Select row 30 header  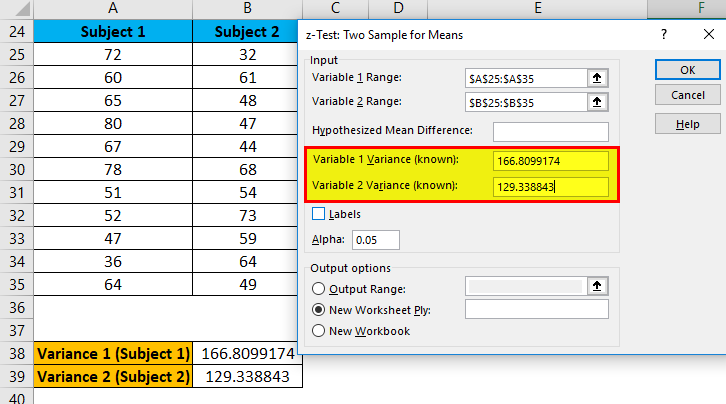coord(17,169)
